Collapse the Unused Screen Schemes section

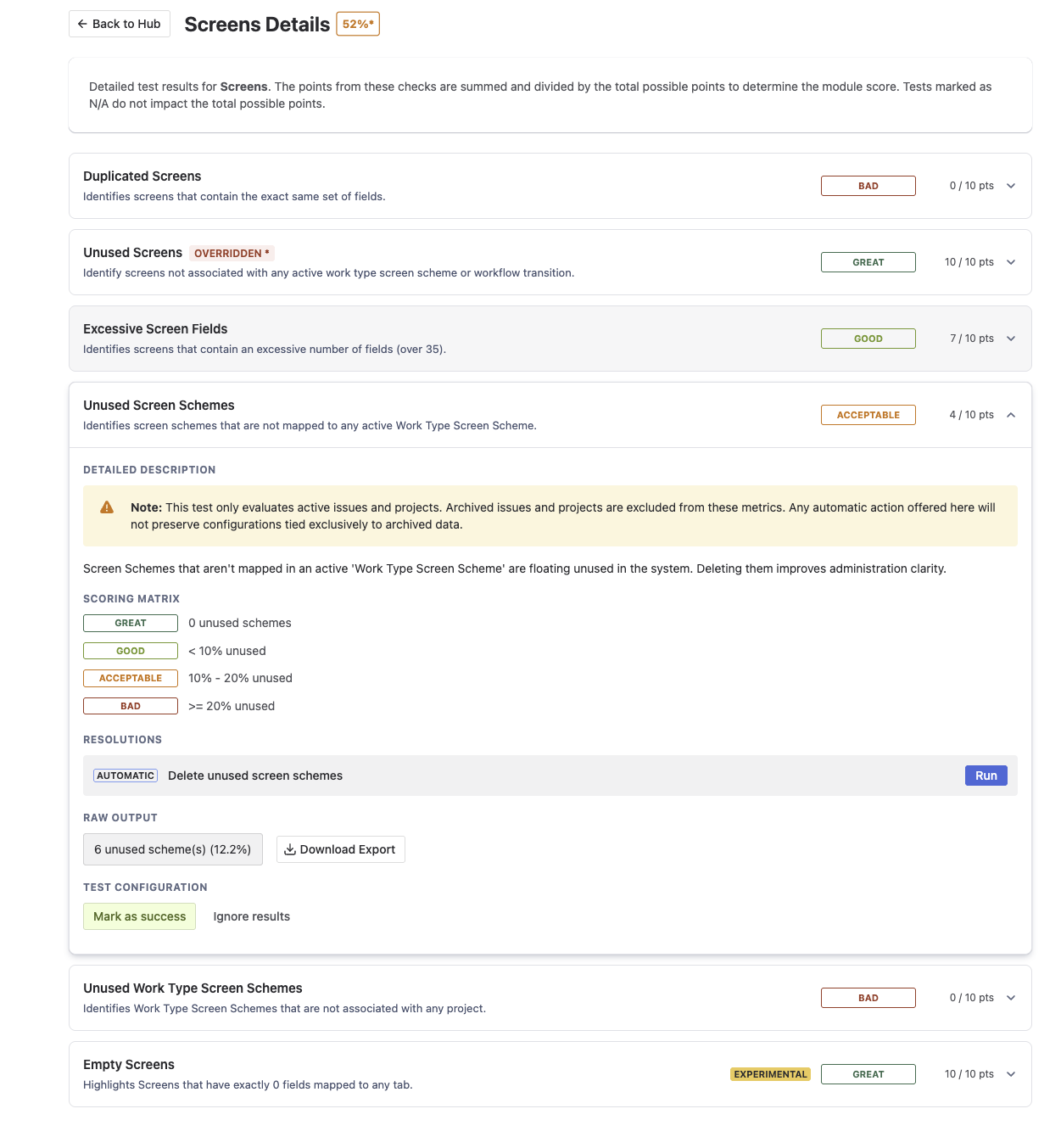[1010, 416]
